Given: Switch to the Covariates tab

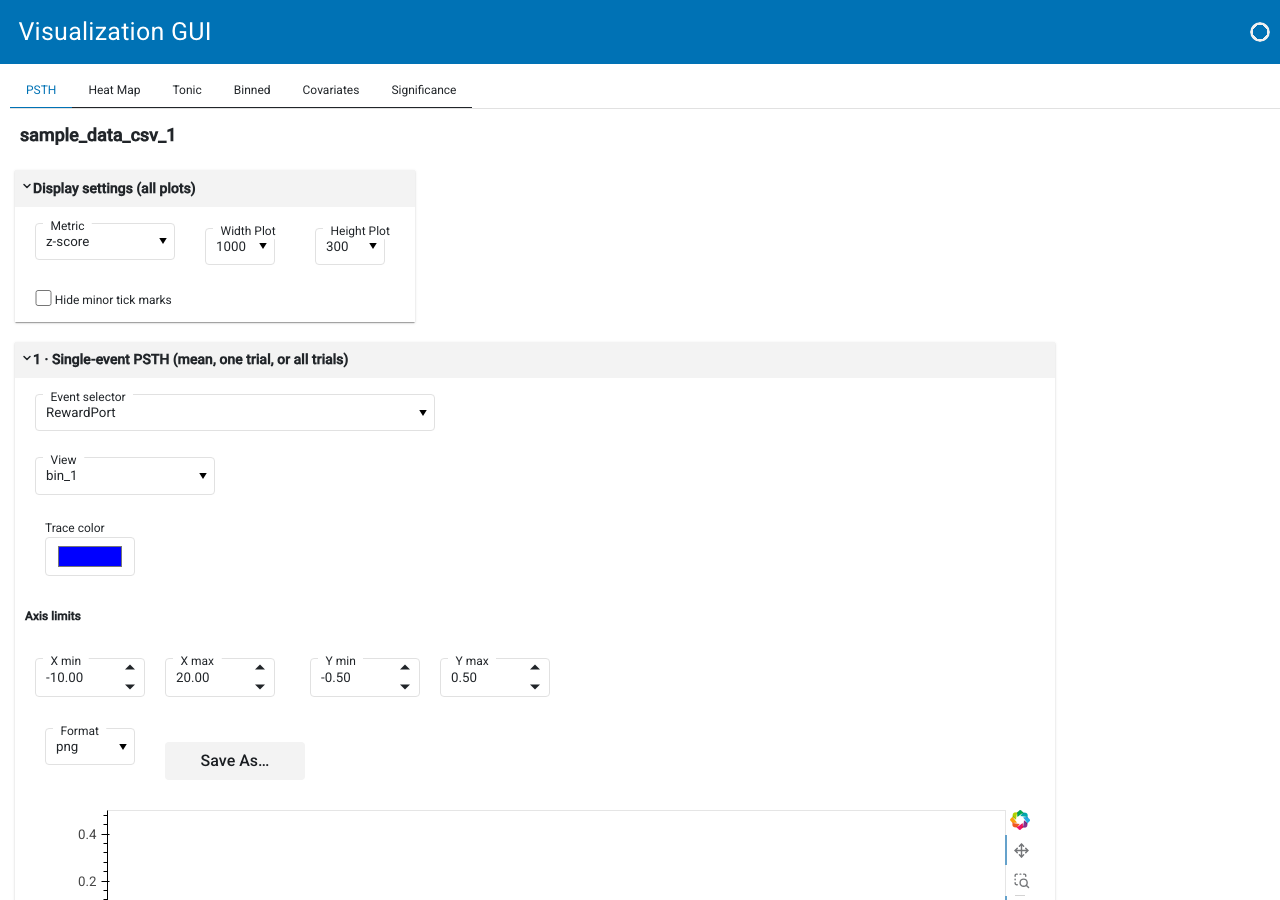Looking at the screenshot, I should (331, 90).
